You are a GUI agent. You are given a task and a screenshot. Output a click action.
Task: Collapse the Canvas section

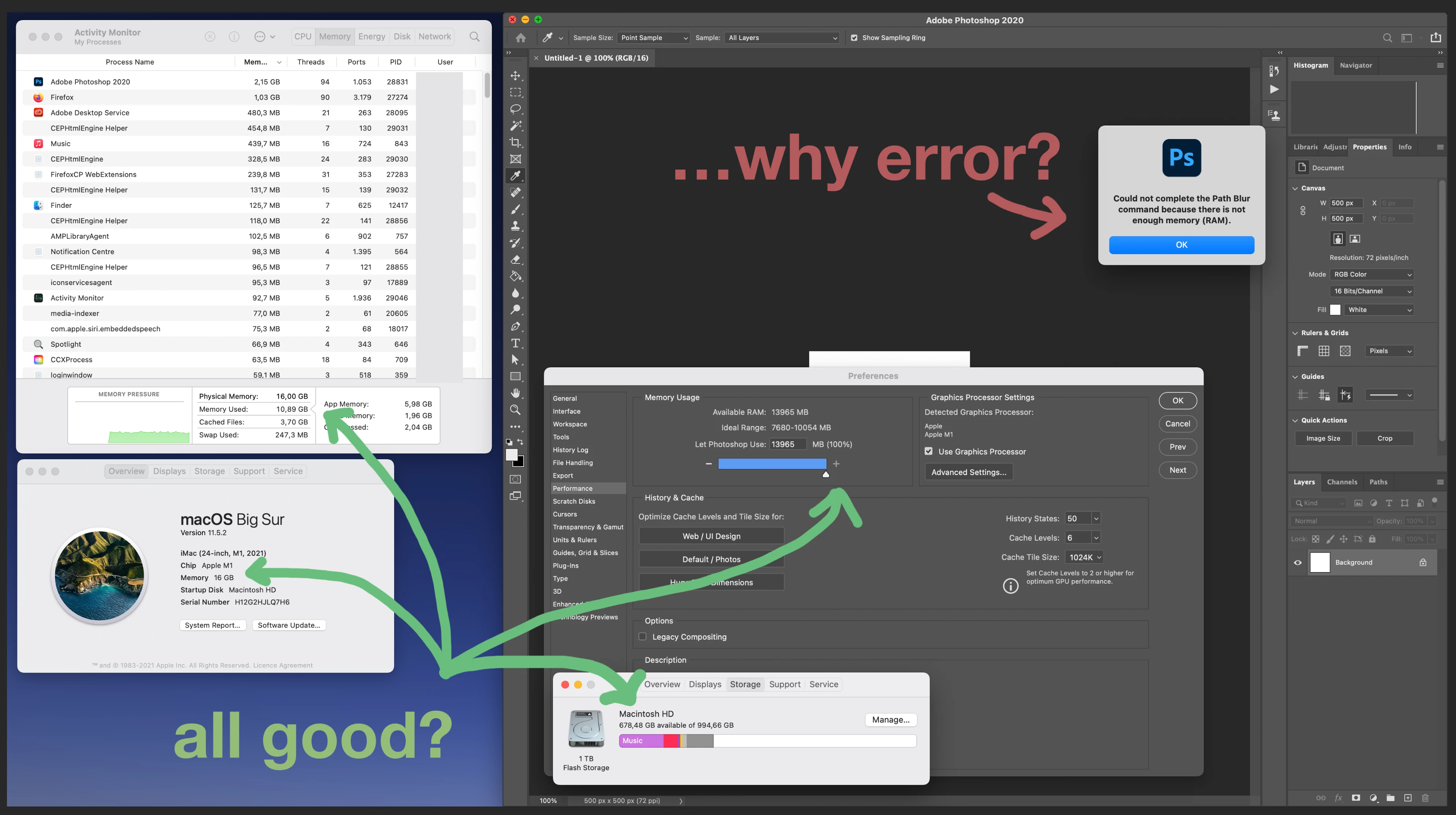click(1296, 188)
